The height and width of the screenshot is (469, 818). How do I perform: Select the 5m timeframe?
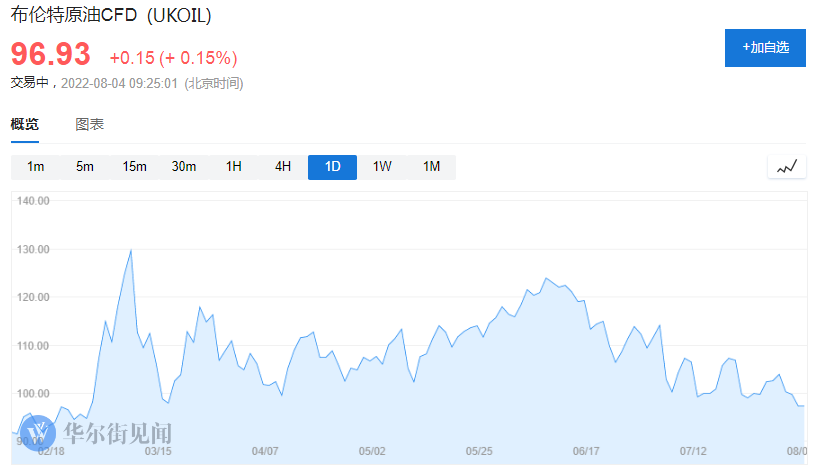point(85,167)
